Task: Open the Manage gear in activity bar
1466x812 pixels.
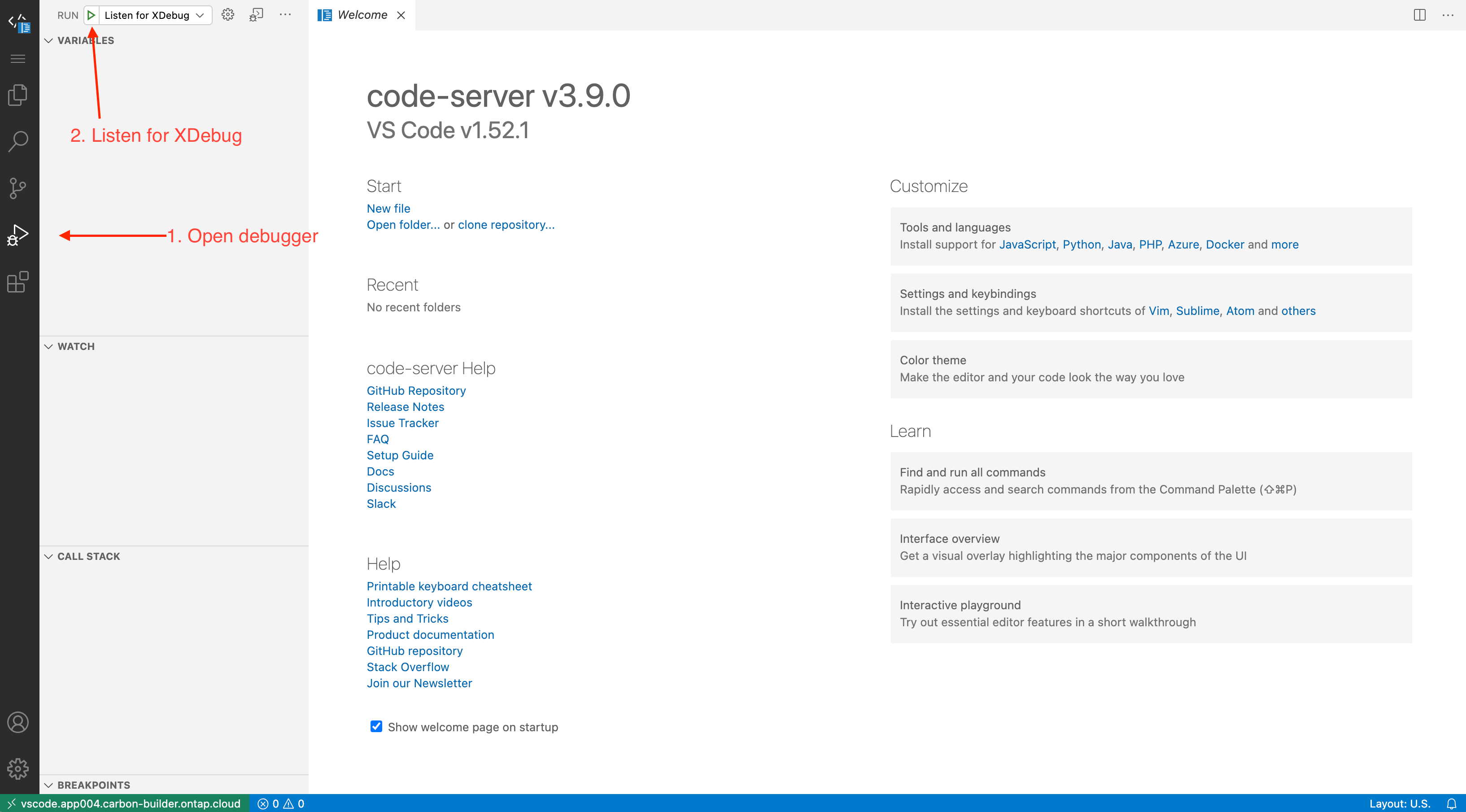Action: click(18, 768)
